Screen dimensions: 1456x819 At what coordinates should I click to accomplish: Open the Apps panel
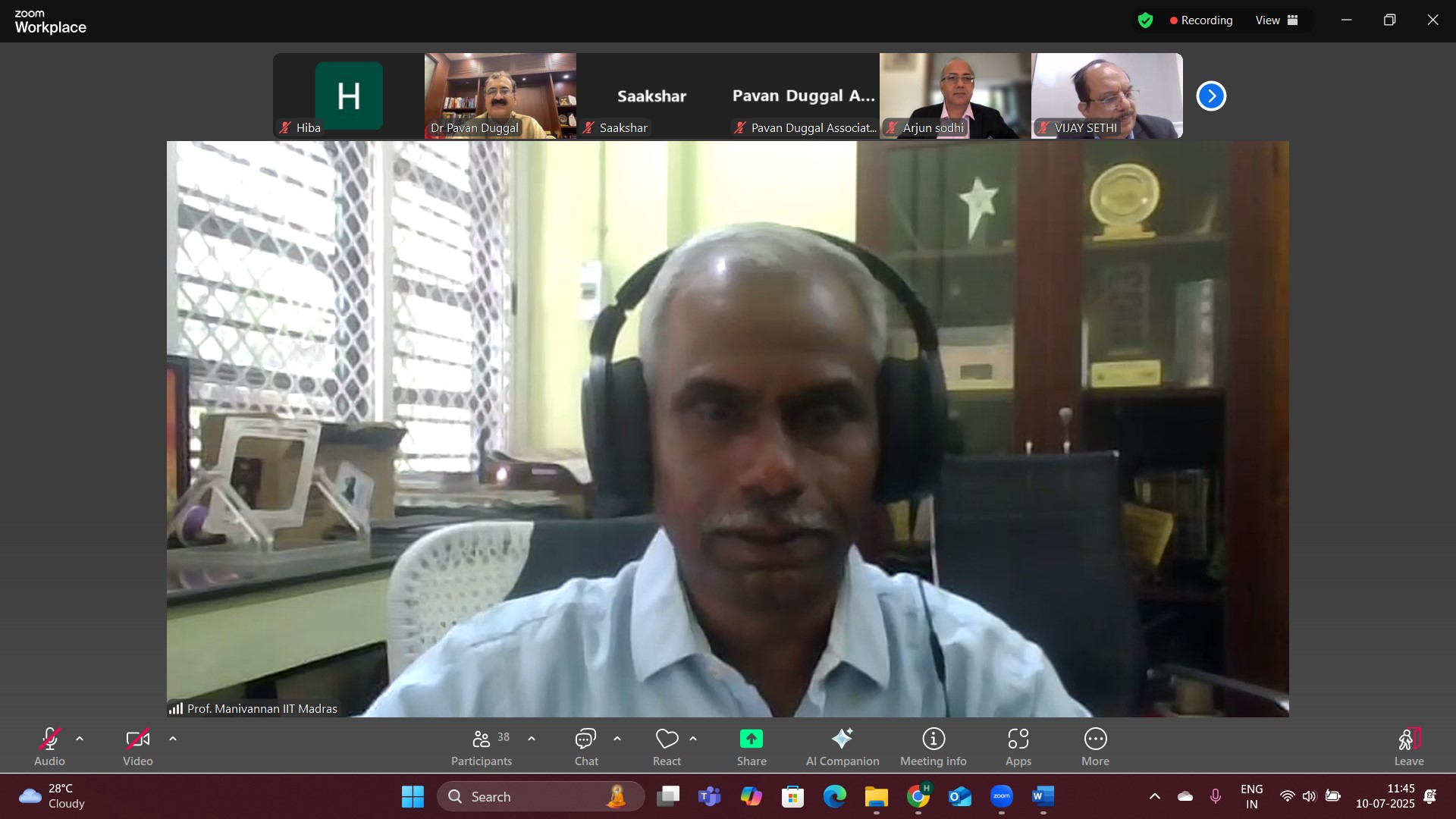[x=1018, y=746]
